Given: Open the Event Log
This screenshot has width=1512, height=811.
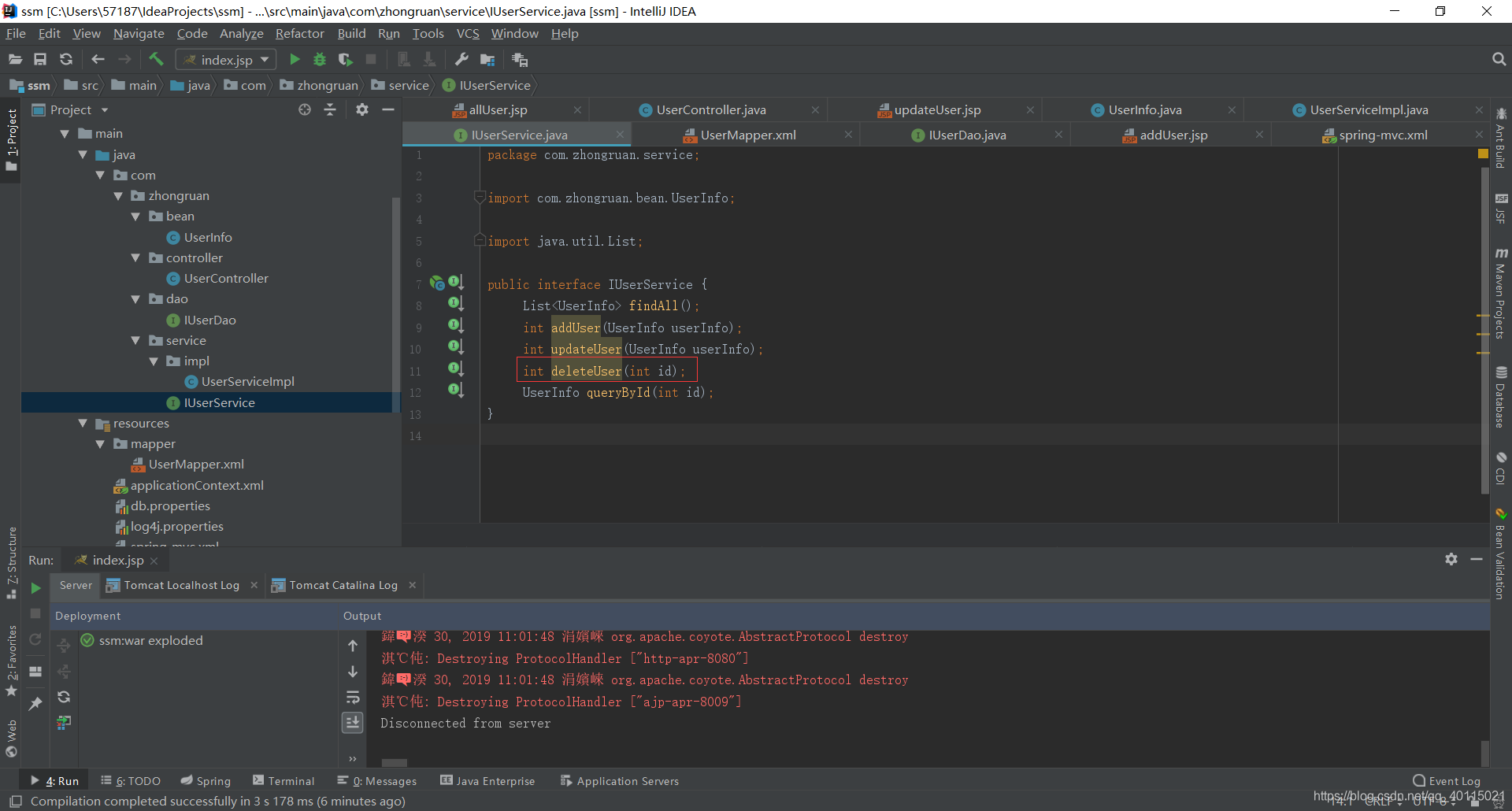Looking at the screenshot, I should tap(1447, 781).
